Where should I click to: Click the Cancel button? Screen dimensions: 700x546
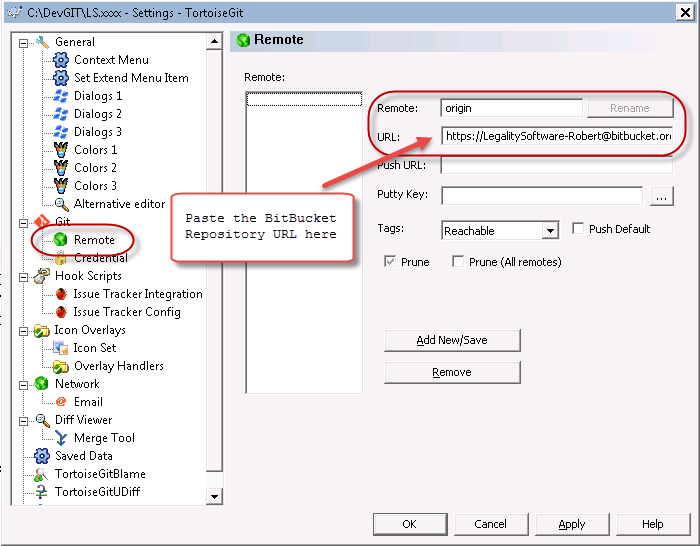(491, 524)
